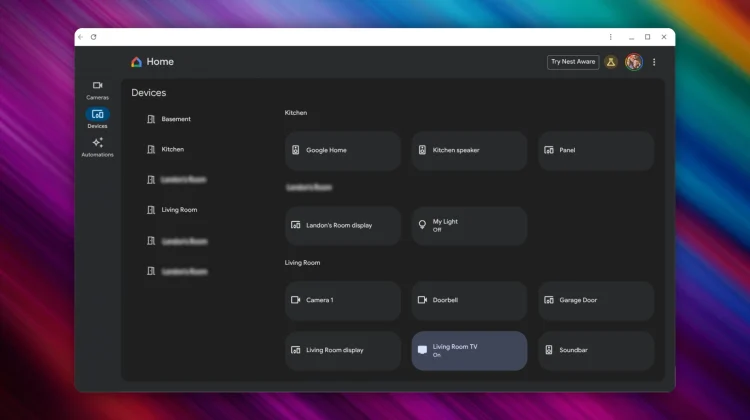Open the Cameras sidebar icon
This screenshot has width=750, height=420.
coord(97,86)
